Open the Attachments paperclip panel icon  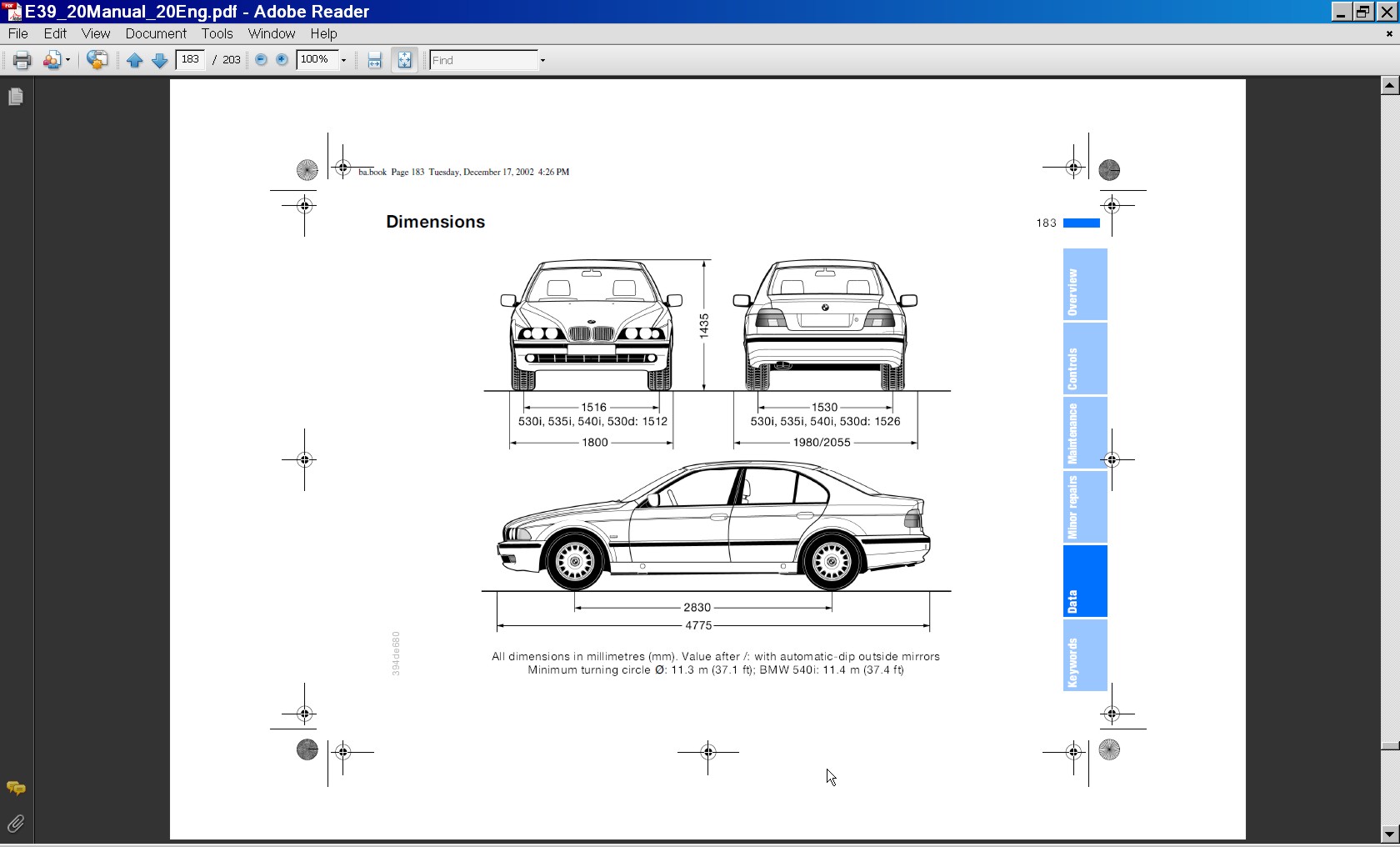16,824
